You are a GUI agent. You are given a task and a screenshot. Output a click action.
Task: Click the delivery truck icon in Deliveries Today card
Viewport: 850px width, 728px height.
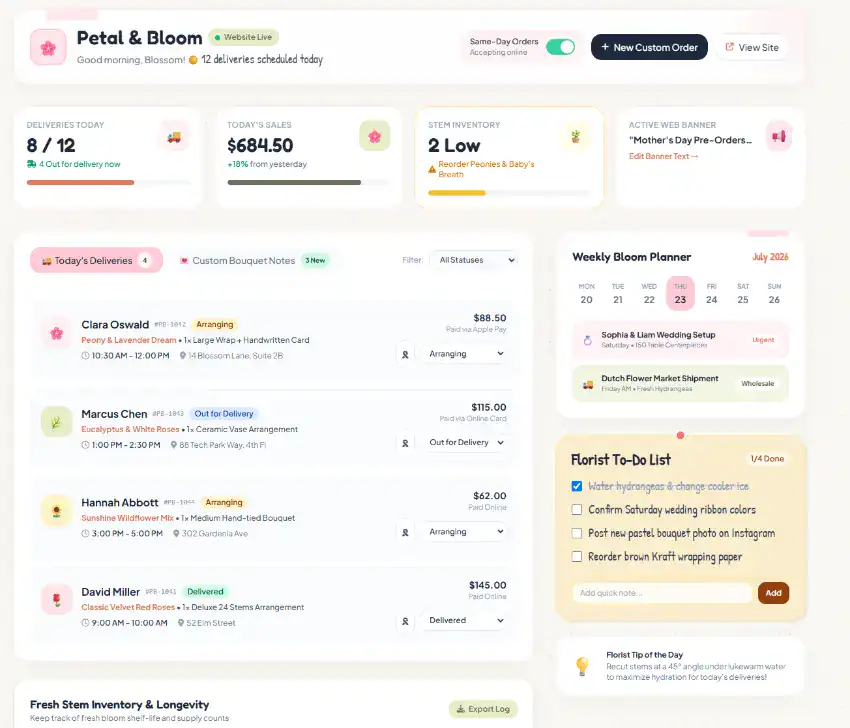pyautogui.click(x=174, y=137)
